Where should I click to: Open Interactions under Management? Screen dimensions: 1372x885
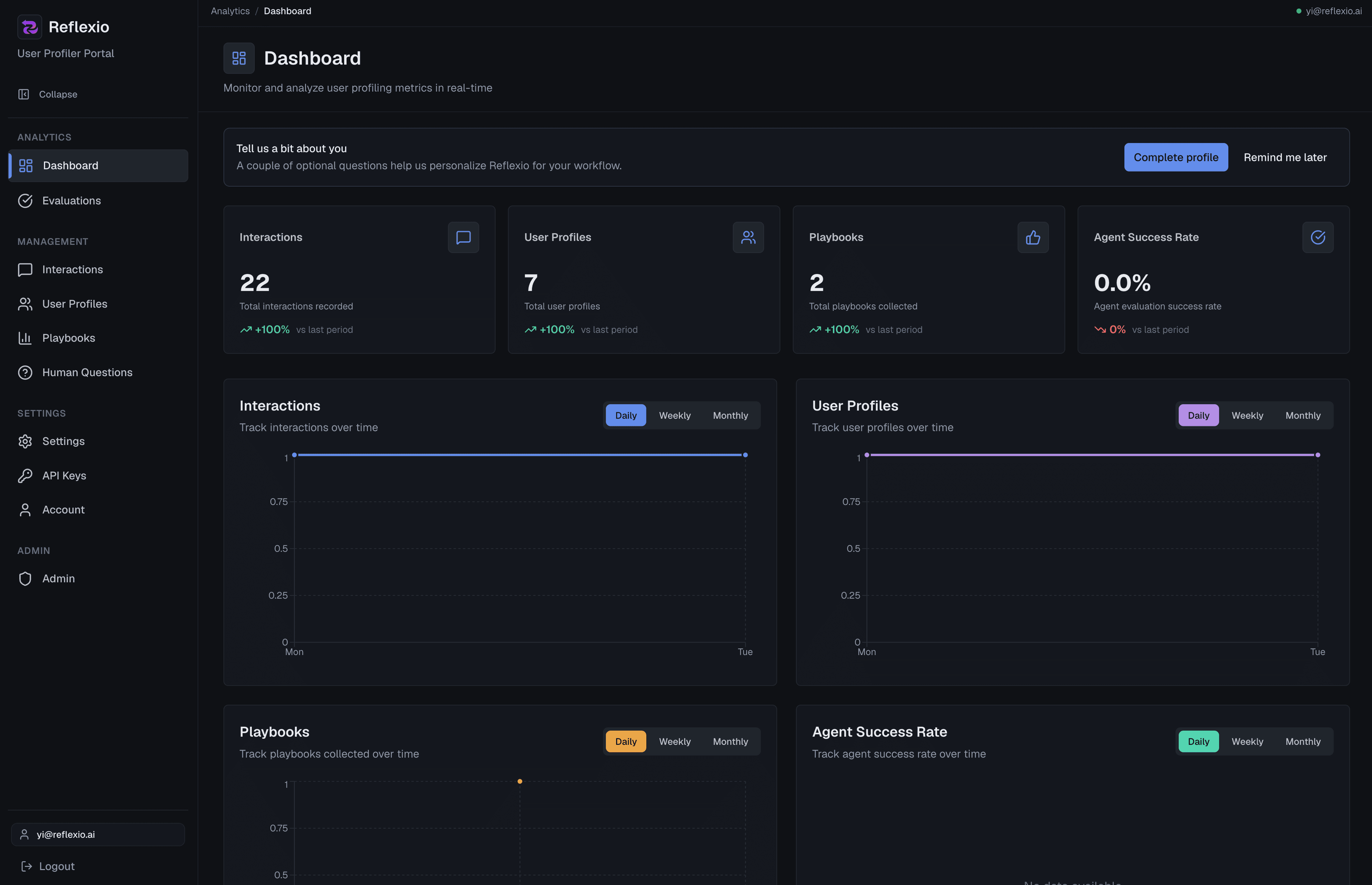98,270
